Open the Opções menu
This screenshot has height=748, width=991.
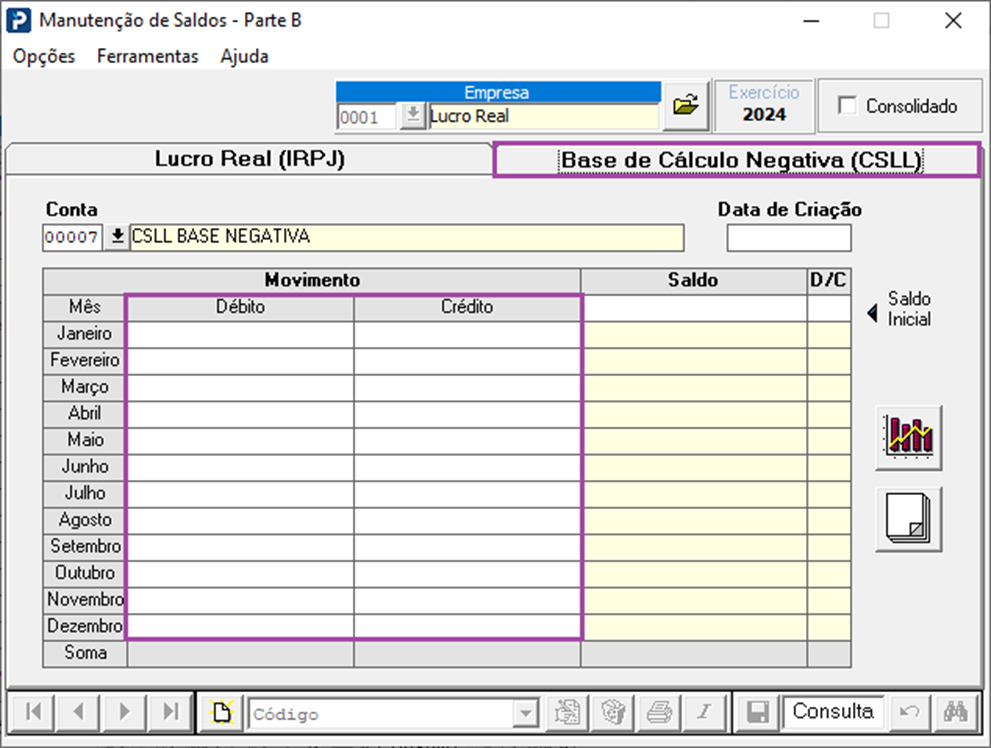pos(44,56)
